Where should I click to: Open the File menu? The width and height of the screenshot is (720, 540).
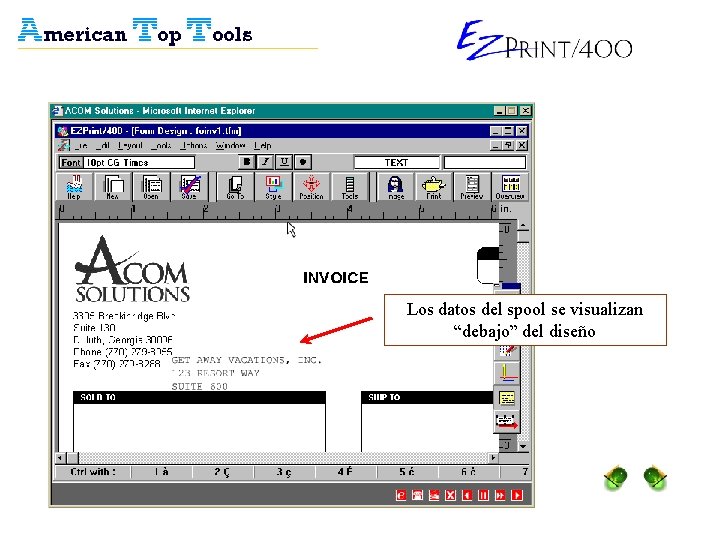(81, 146)
